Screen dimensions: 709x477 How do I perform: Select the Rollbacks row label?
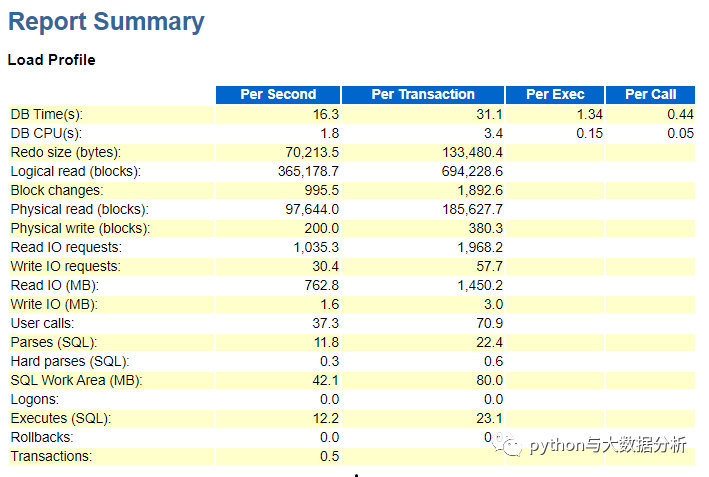pos(42,437)
